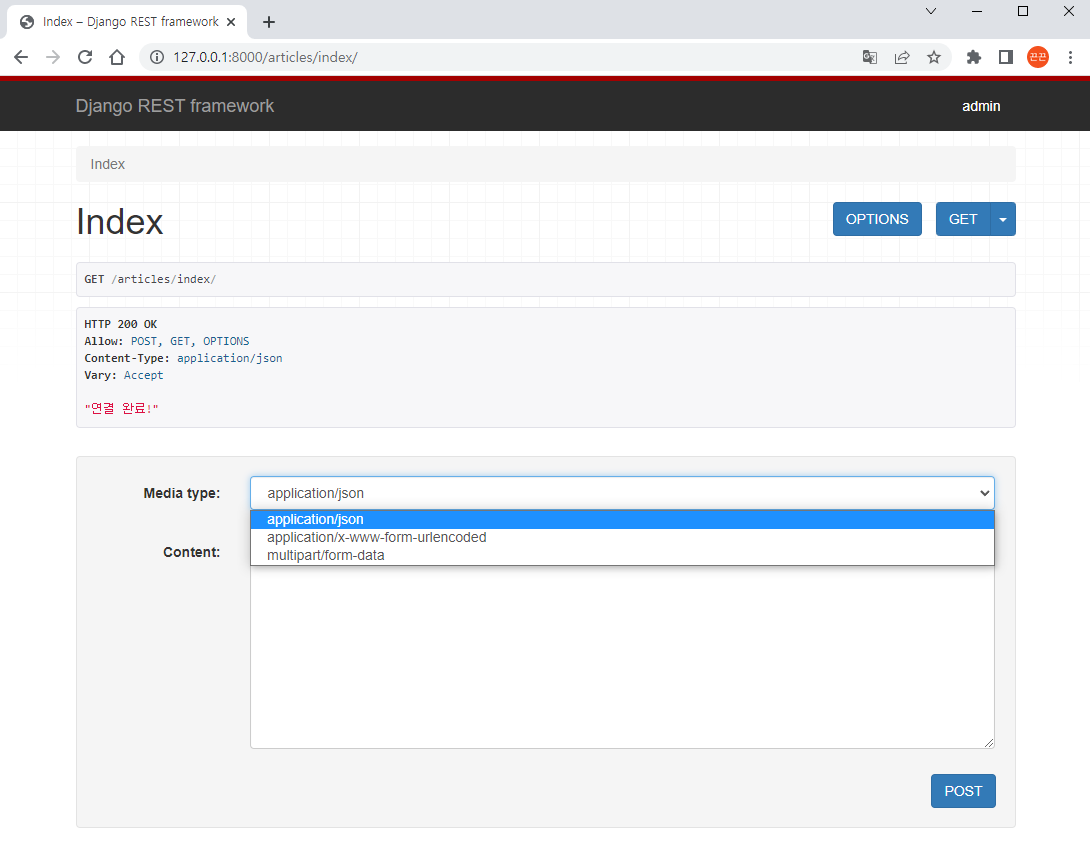Open the Chrome profile avatar
This screenshot has height=841, width=1090.
coord(1037,57)
